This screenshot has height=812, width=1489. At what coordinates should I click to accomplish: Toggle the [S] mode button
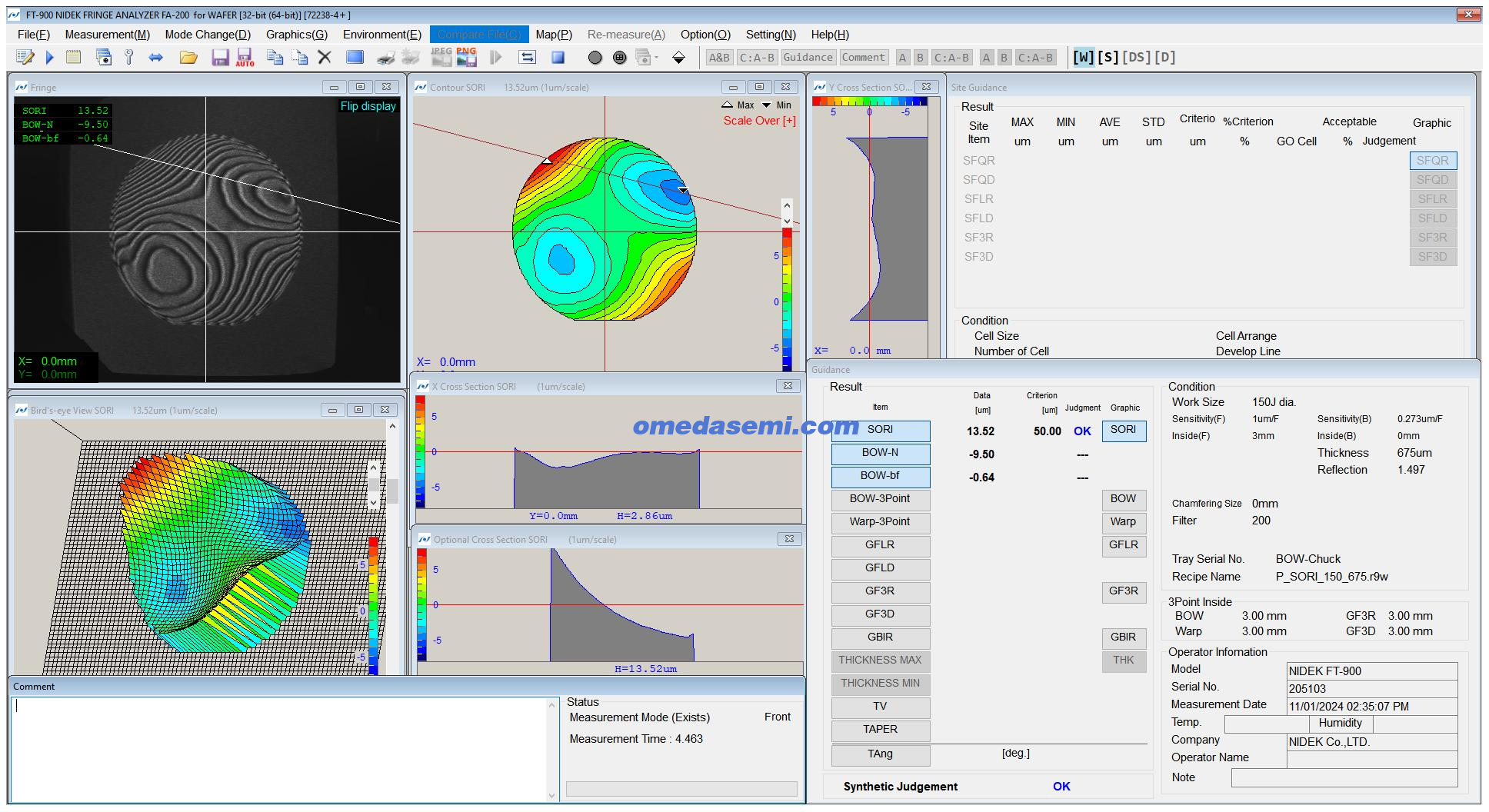(x=1108, y=58)
